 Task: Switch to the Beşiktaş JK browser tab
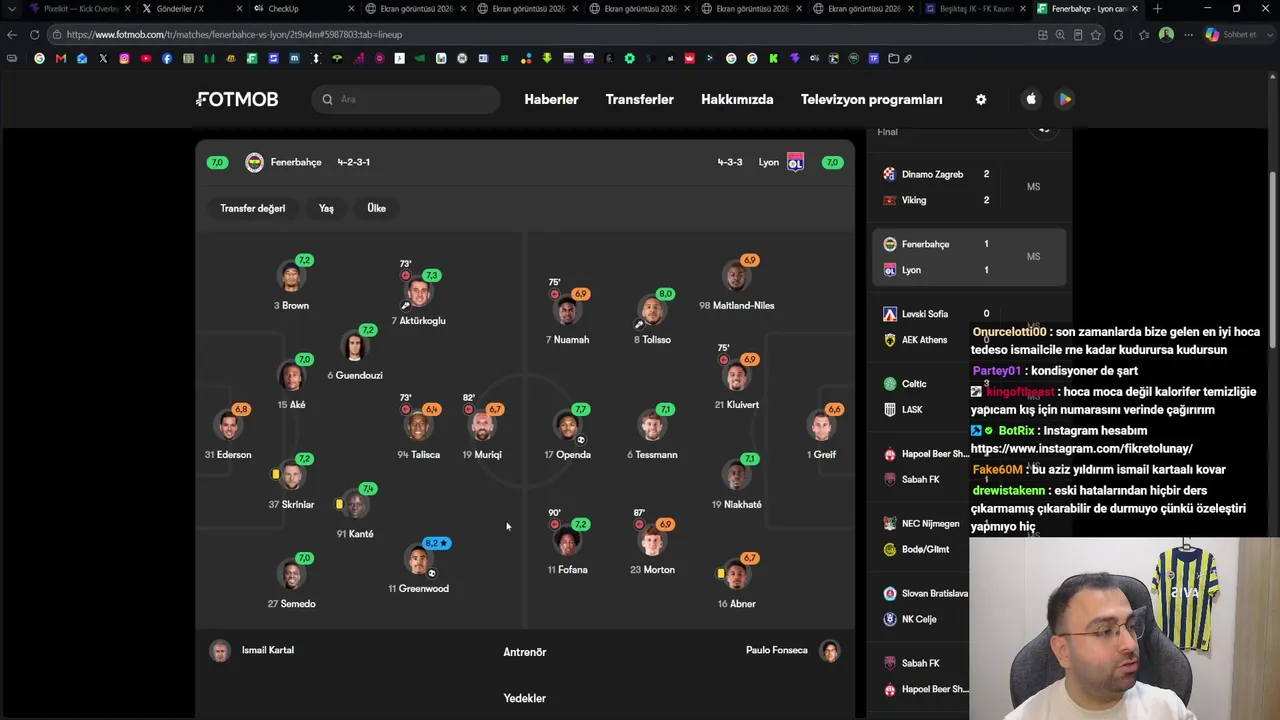(974, 9)
